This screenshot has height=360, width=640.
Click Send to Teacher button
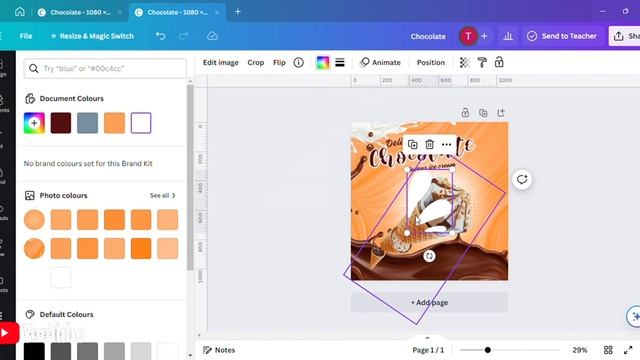[x=562, y=36]
